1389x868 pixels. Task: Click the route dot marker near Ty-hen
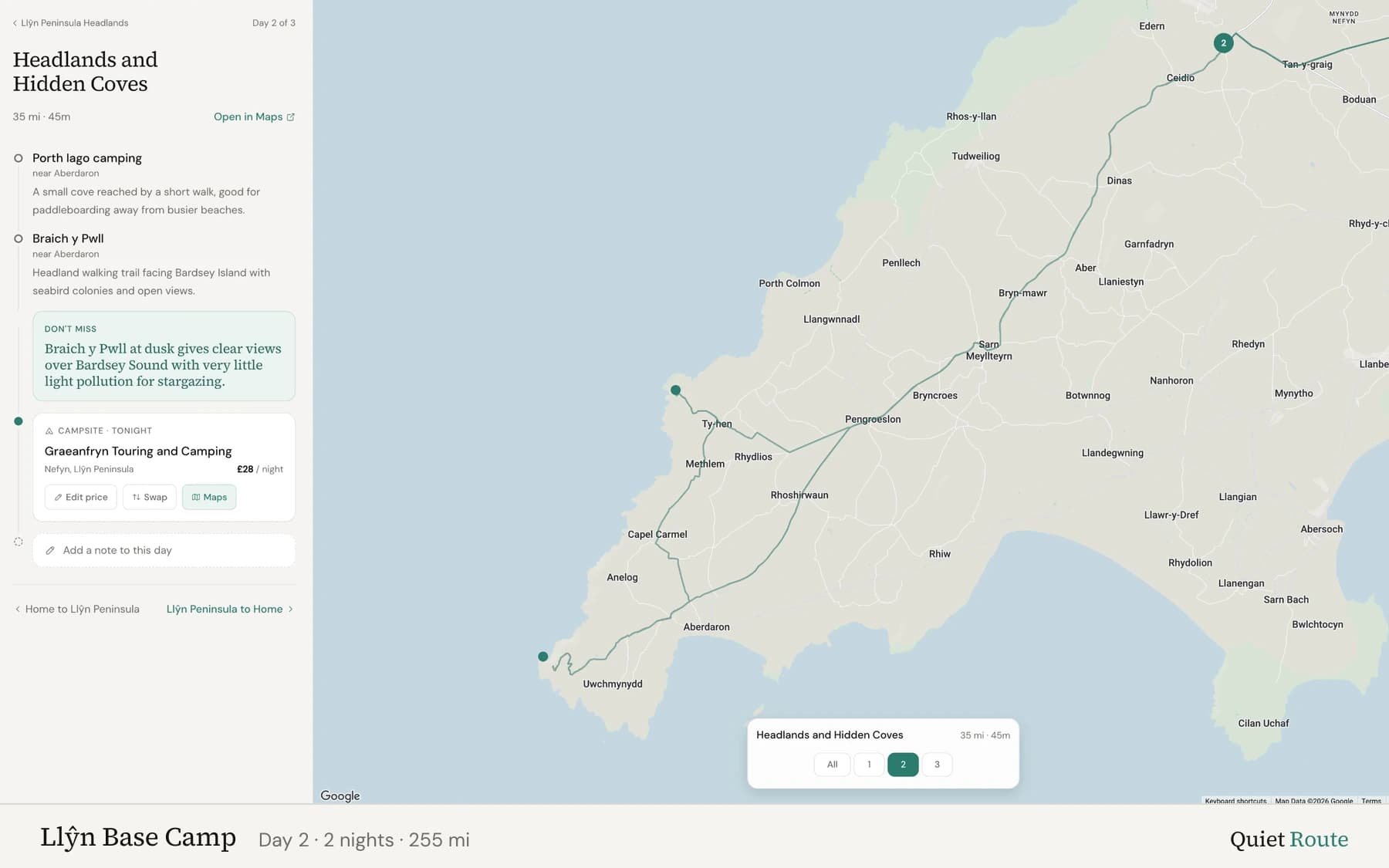(675, 390)
